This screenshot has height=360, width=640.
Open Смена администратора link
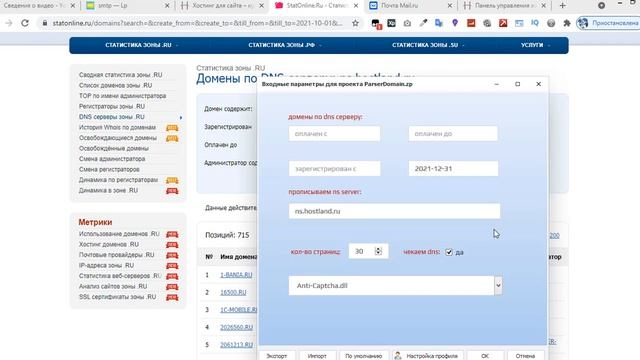[x=112, y=159]
